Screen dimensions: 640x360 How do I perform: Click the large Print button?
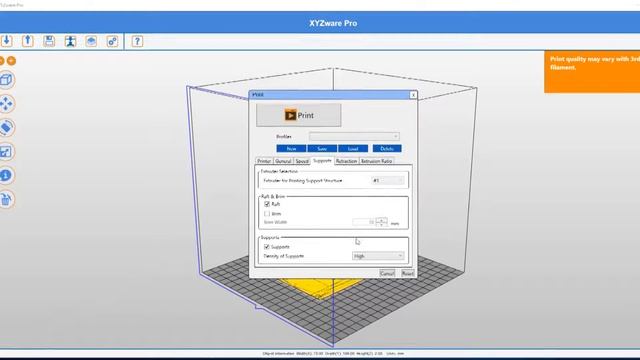coord(299,116)
